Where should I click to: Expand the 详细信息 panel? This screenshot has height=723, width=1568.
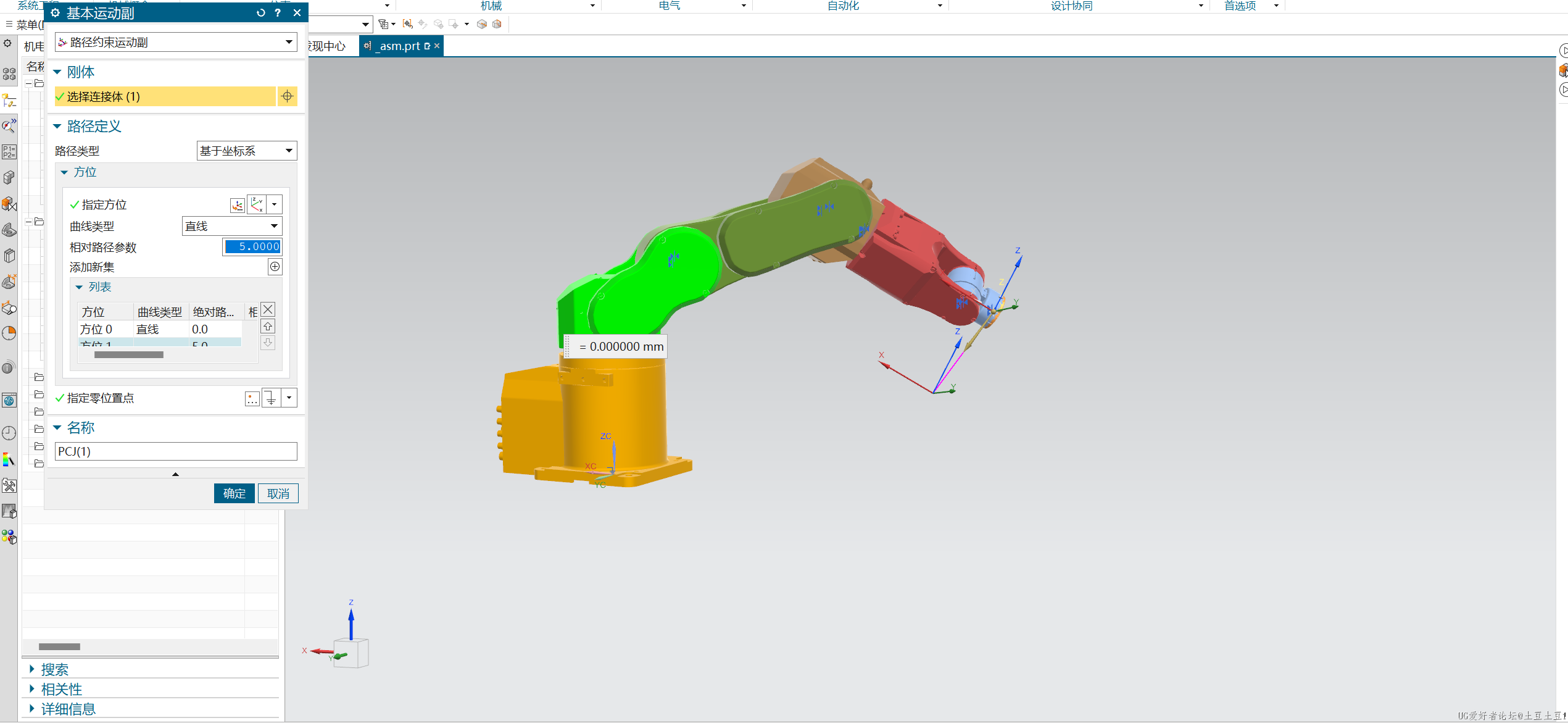(x=32, y=709)
